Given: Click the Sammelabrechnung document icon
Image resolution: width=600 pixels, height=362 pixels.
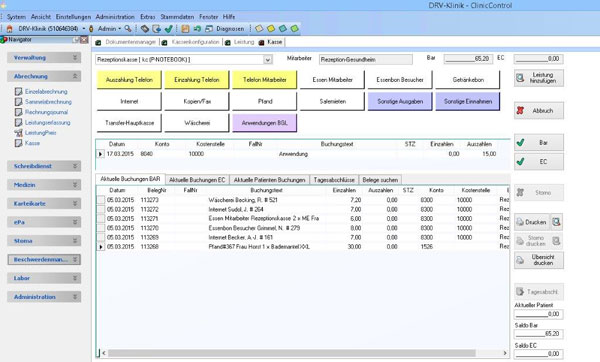Looking at the screenshot, I should 18,102.
